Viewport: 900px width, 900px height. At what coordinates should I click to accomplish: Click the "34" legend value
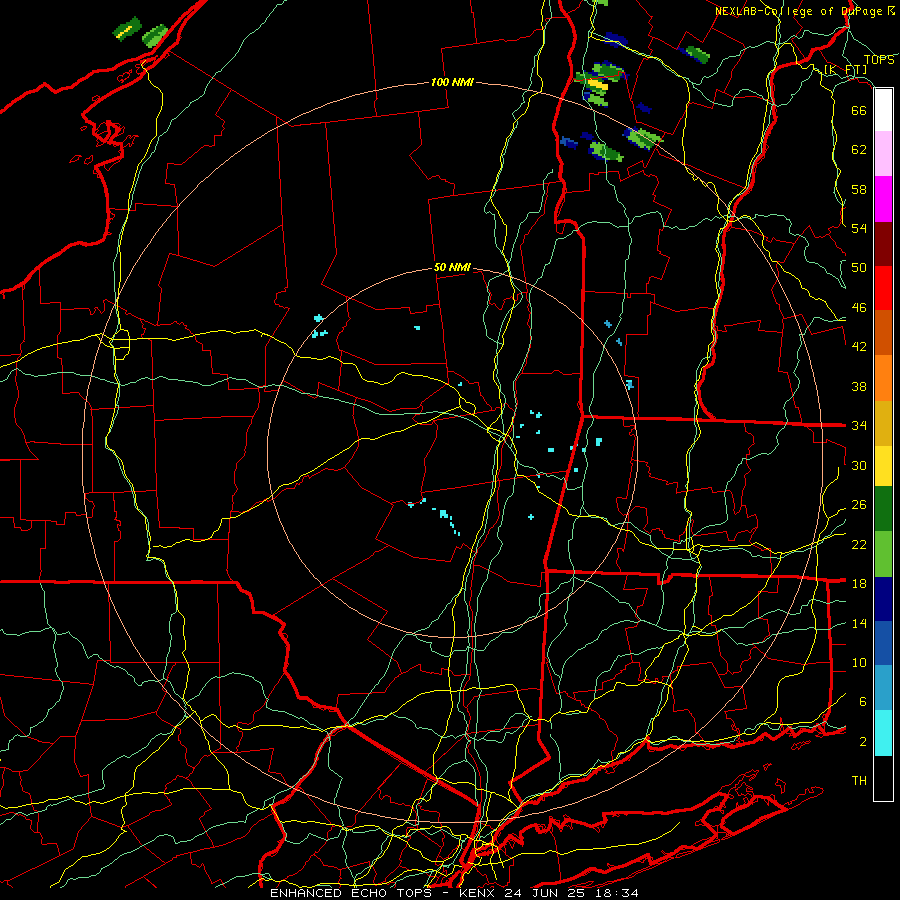[859, 426]
